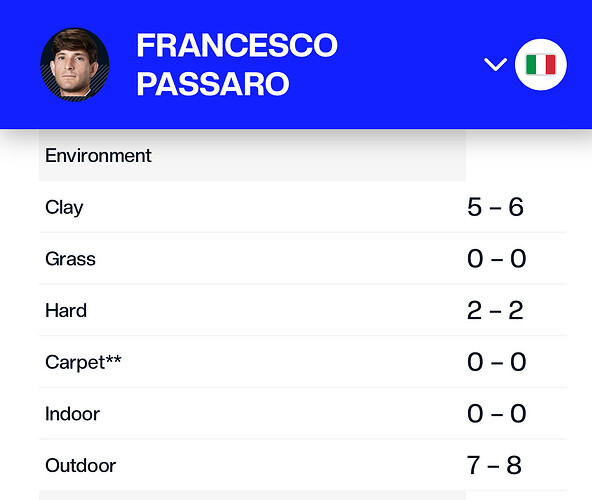Image resolution: width=592 pixels, height=500 pixels.
Task: Click the Carpet** row label
Action: pyautogui.click(x=83, y=363)
